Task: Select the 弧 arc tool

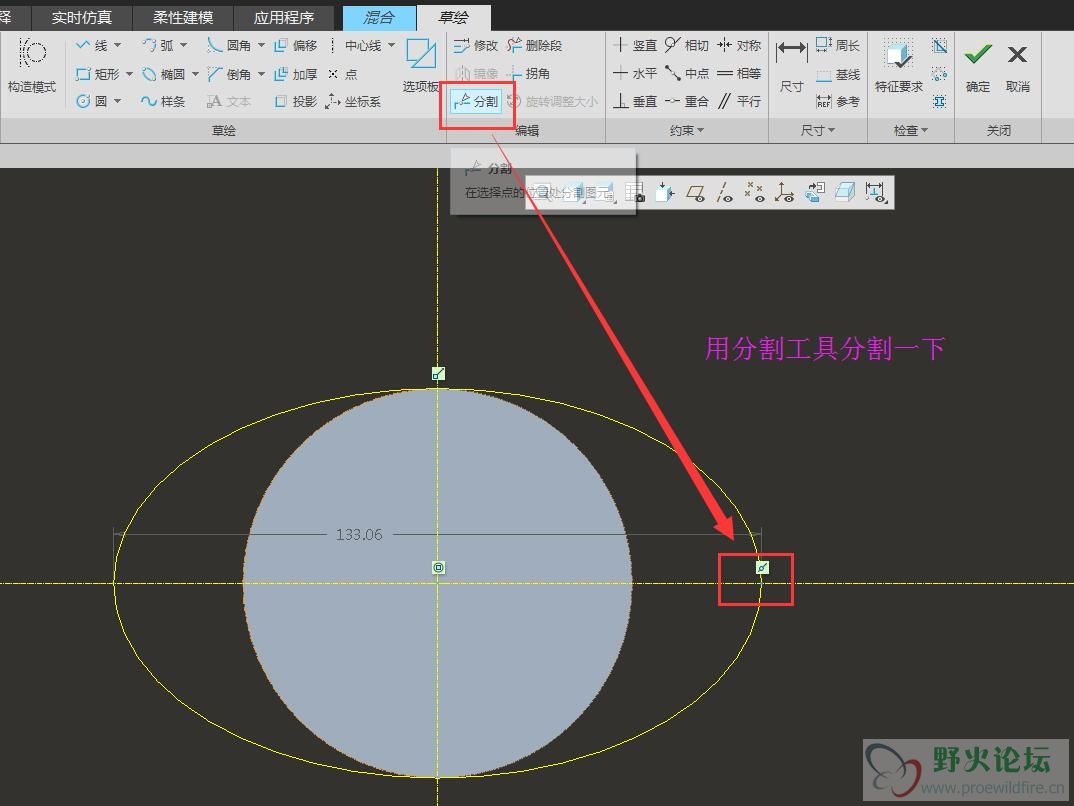Action: tap(158, 45)
